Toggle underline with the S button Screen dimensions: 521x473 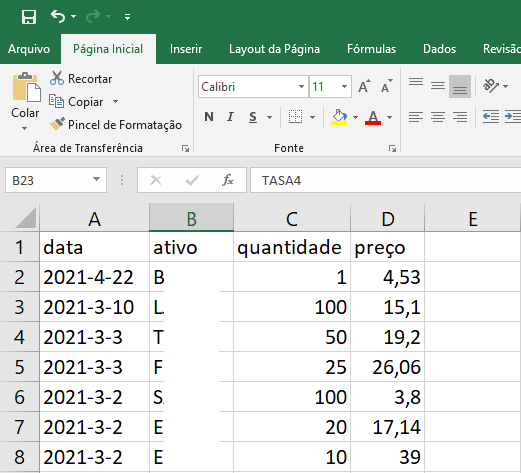[253, 117]
